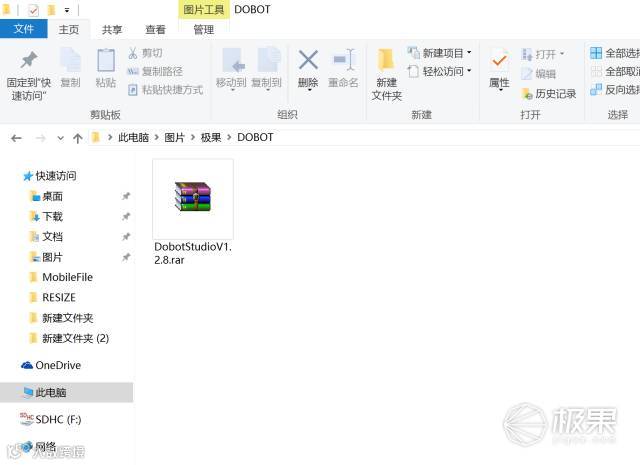
Task: Click the Back arrow in navigation bar
Action: [16, 138]
